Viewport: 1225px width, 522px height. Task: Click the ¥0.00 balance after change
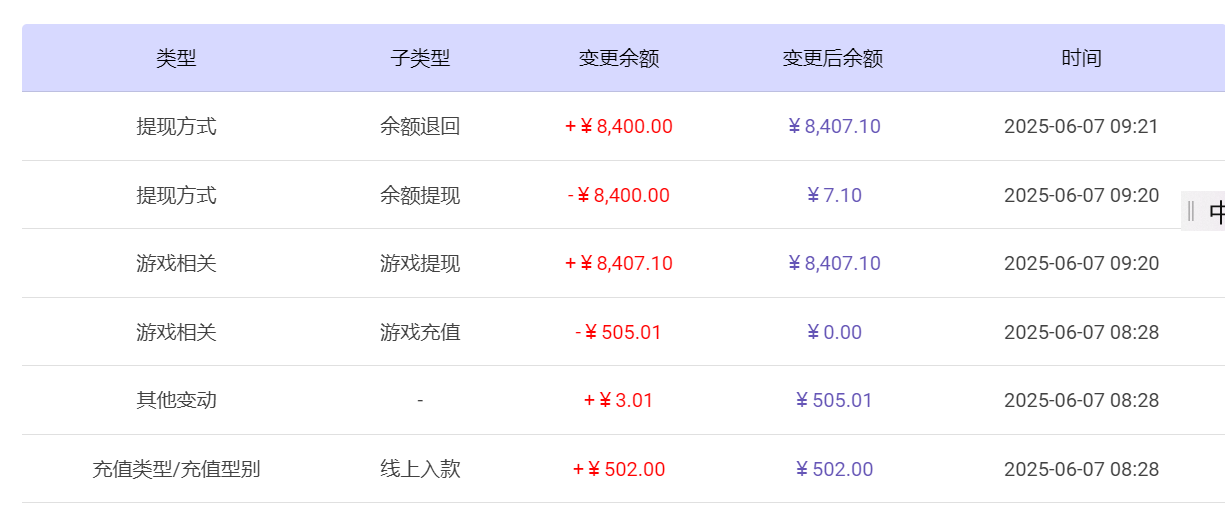(834, 332)
